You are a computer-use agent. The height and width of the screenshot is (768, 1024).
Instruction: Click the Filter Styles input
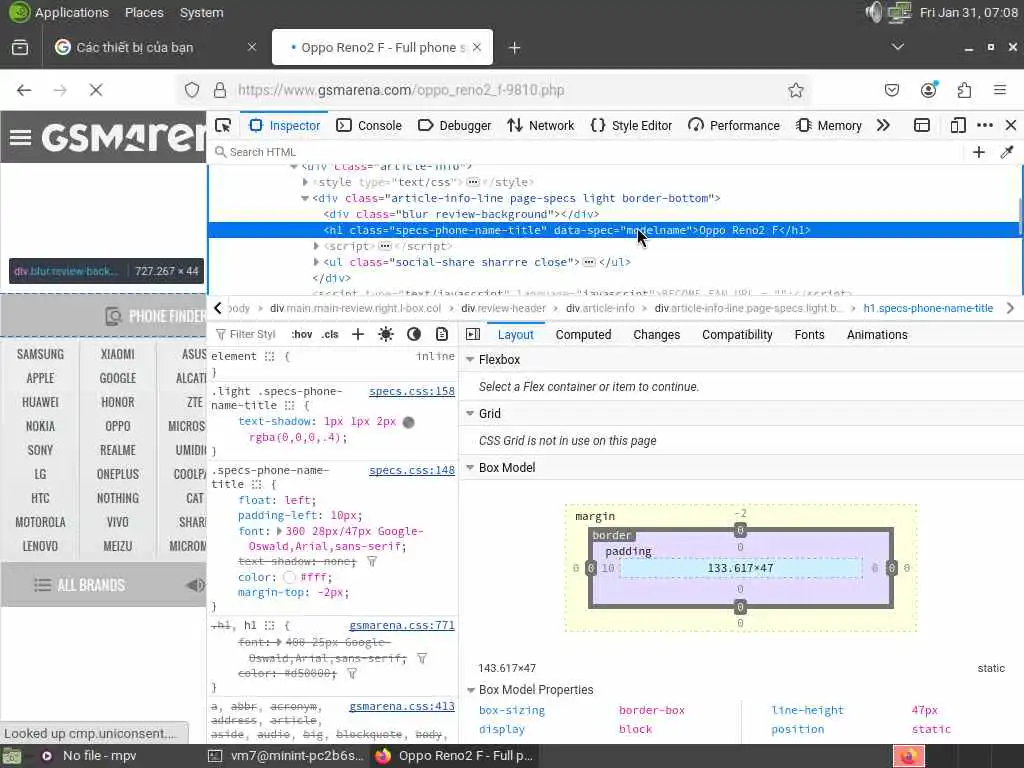point(251,334)
